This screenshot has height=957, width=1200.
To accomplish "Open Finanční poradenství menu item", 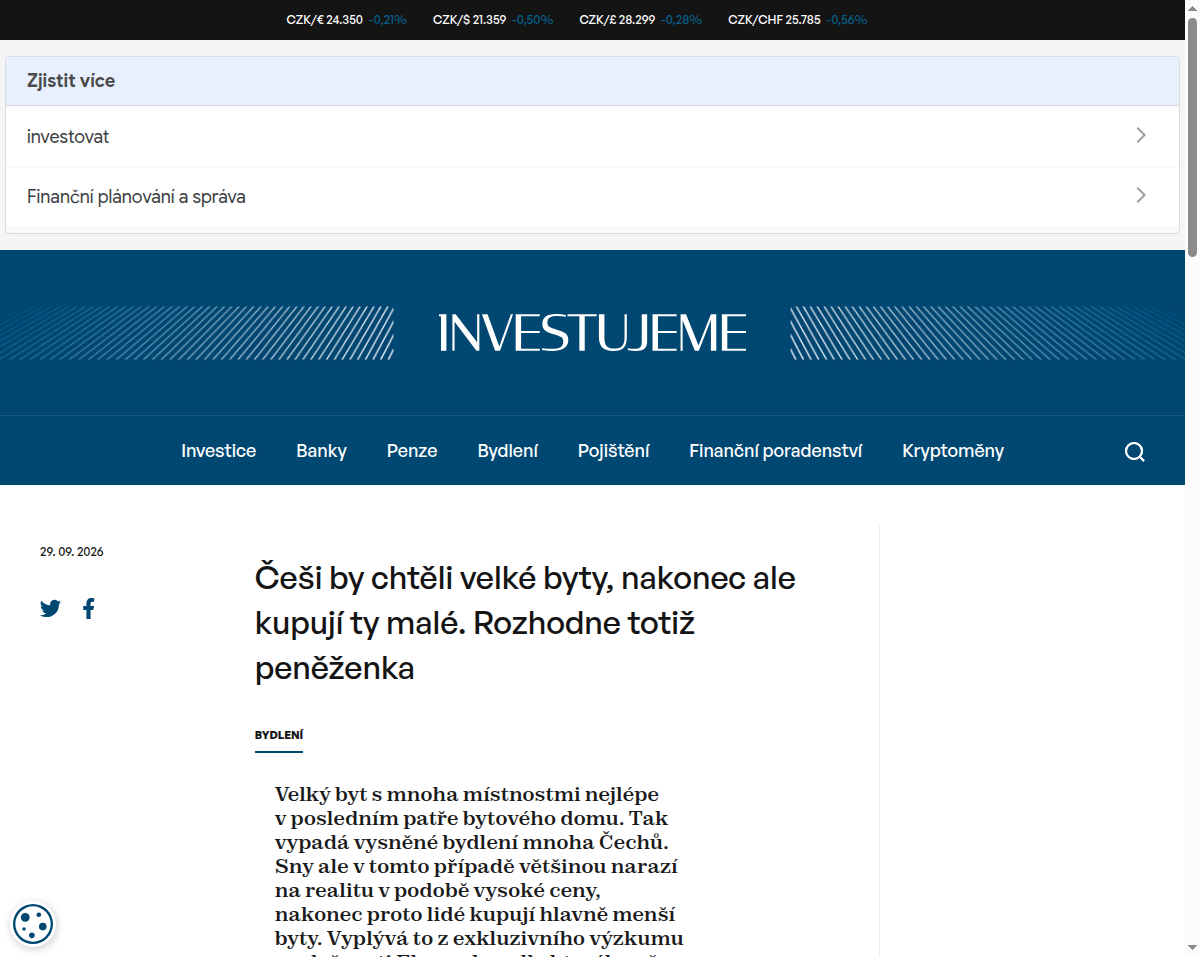I will [x=776, y=451].
